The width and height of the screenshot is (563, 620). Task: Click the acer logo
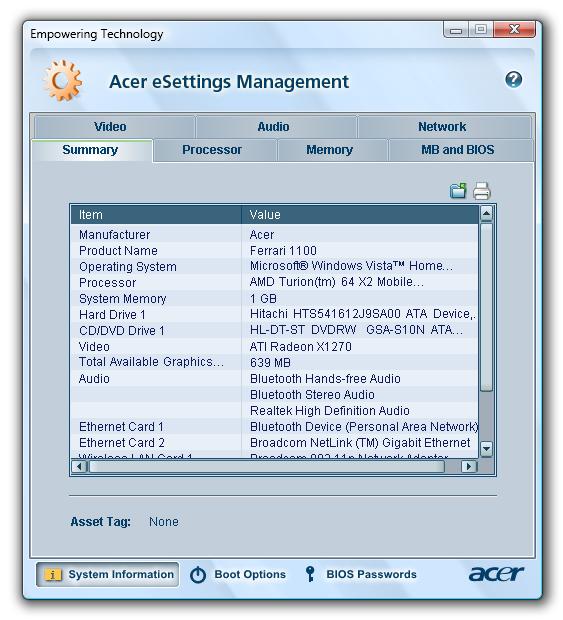coord(496,574)
